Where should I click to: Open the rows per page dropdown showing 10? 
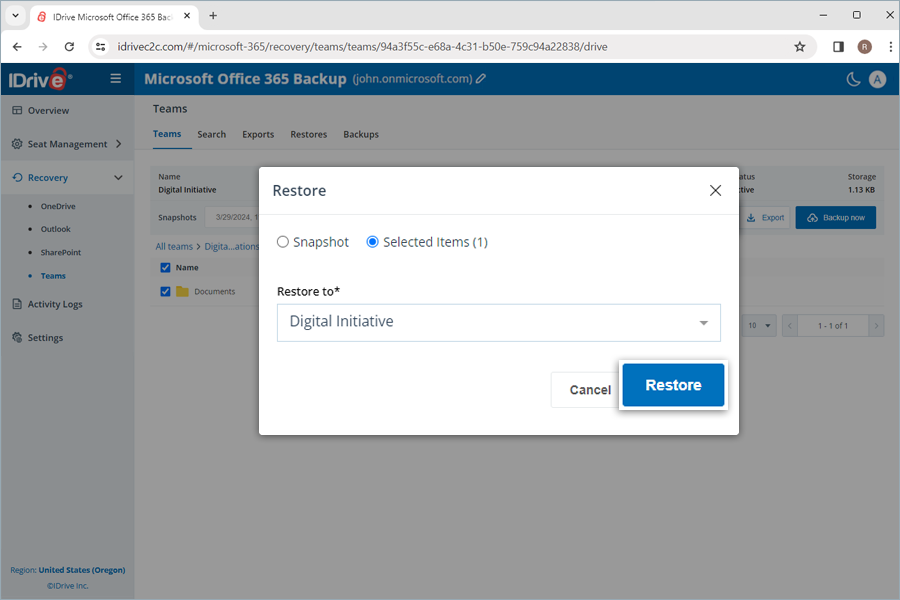tap(759, 326)
